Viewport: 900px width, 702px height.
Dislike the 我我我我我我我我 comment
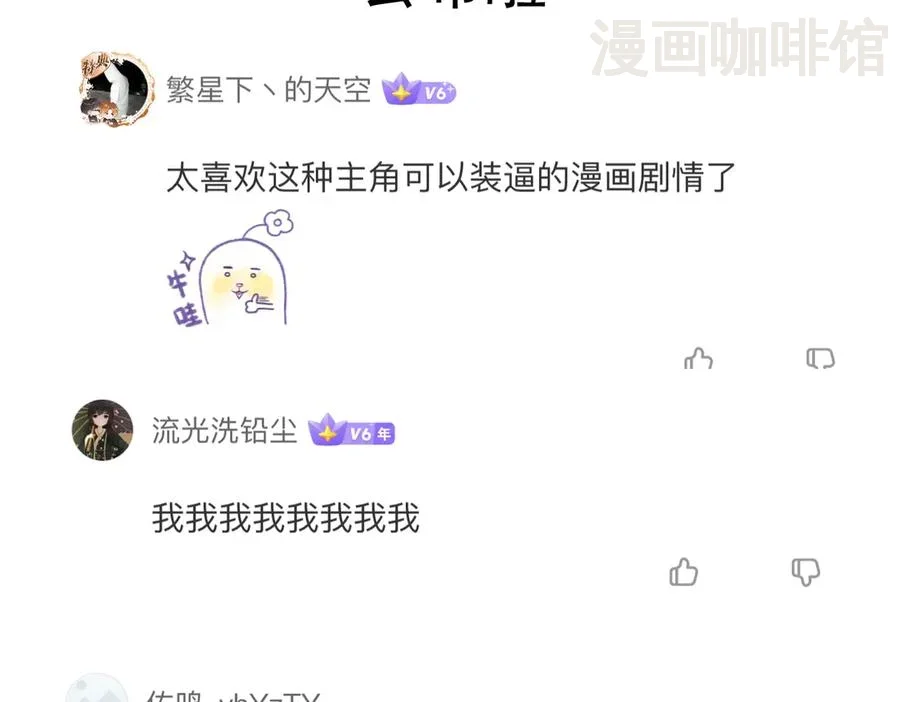(806, 572)
